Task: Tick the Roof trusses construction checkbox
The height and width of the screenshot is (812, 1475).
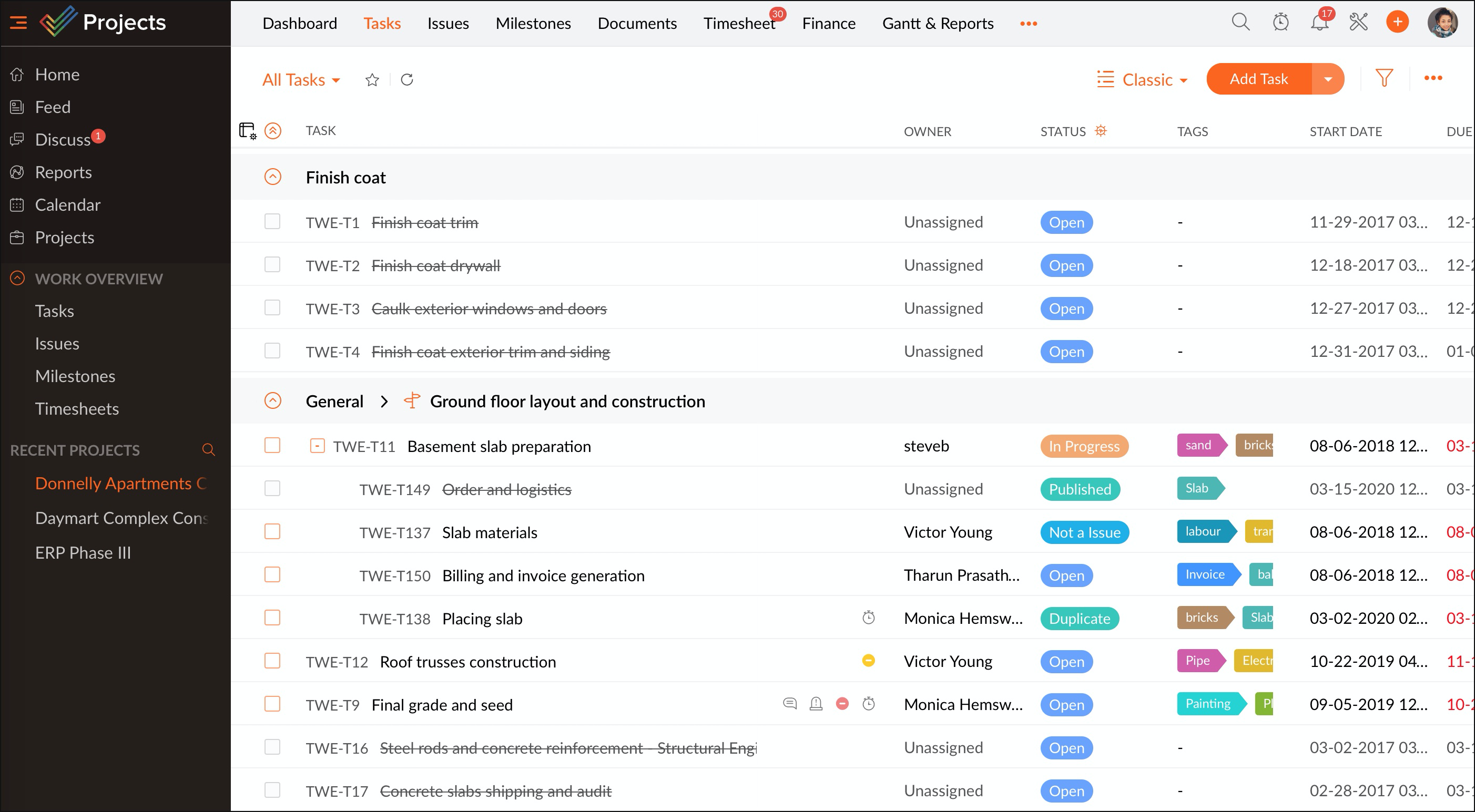Action: (272, 661)
